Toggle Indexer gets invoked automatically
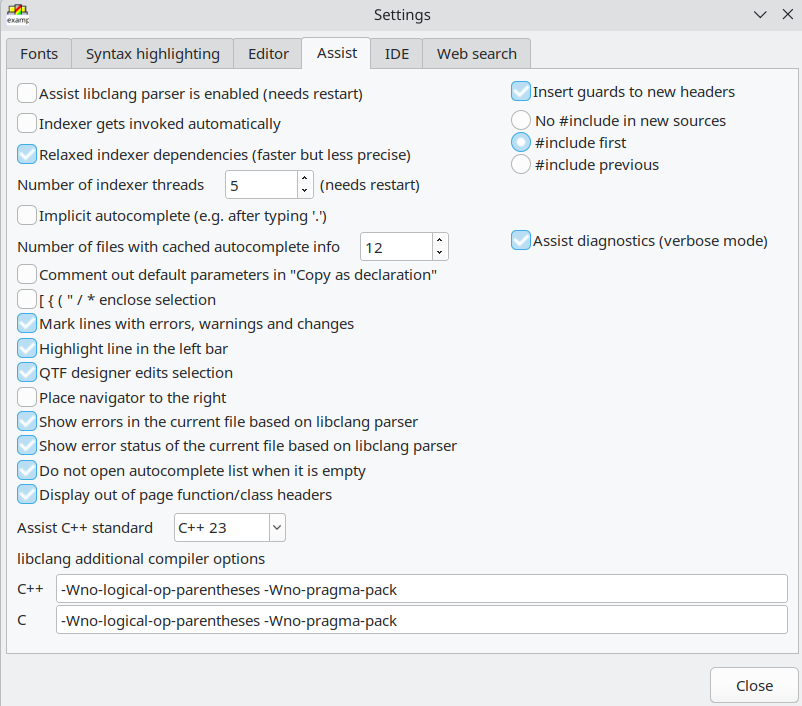802x706 pixels. coord(28,124)
